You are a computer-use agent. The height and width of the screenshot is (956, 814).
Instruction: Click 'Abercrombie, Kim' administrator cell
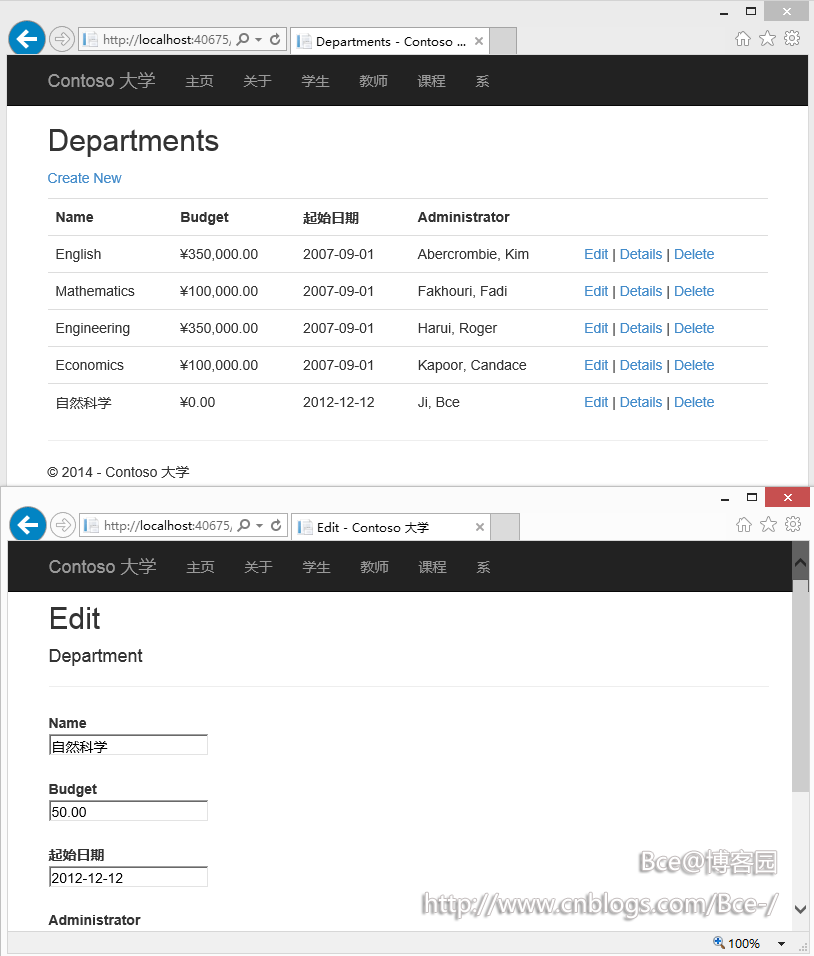click(473, 254)
